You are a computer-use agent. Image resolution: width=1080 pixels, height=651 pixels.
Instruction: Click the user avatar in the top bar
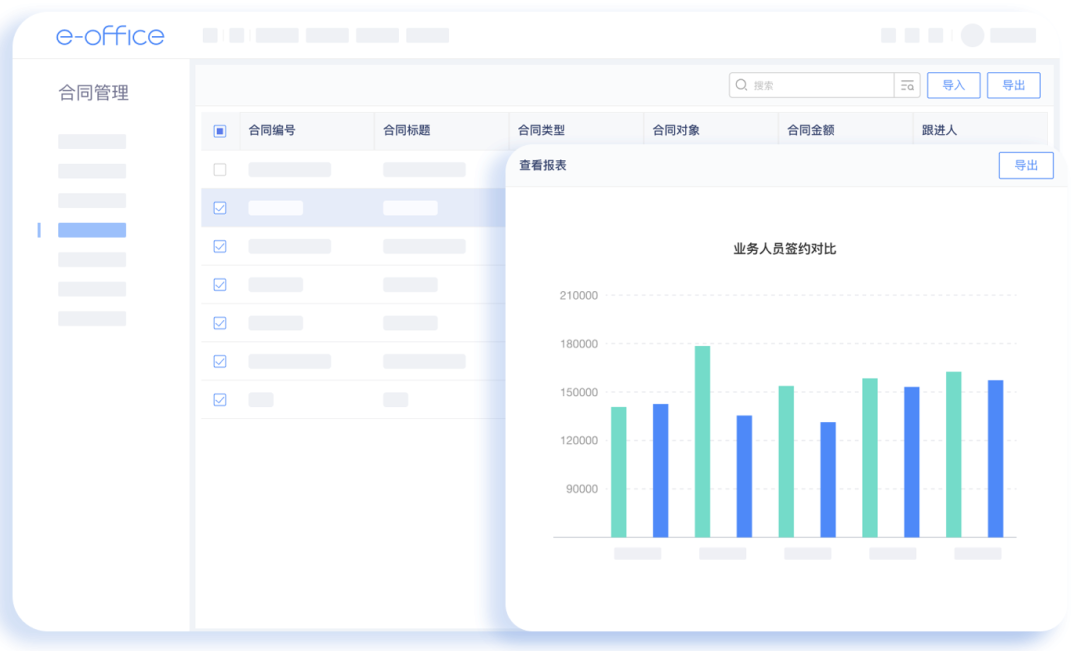[971, 35]
